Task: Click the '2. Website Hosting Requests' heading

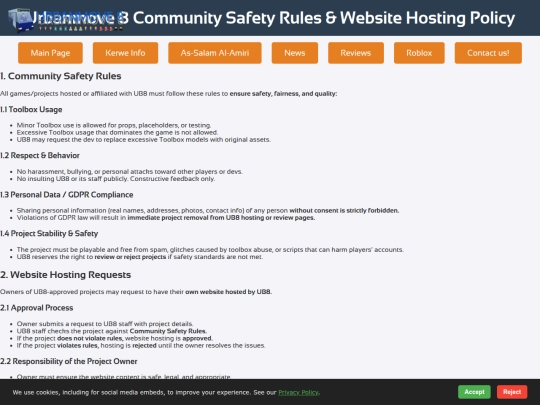Action: (65, 274)
